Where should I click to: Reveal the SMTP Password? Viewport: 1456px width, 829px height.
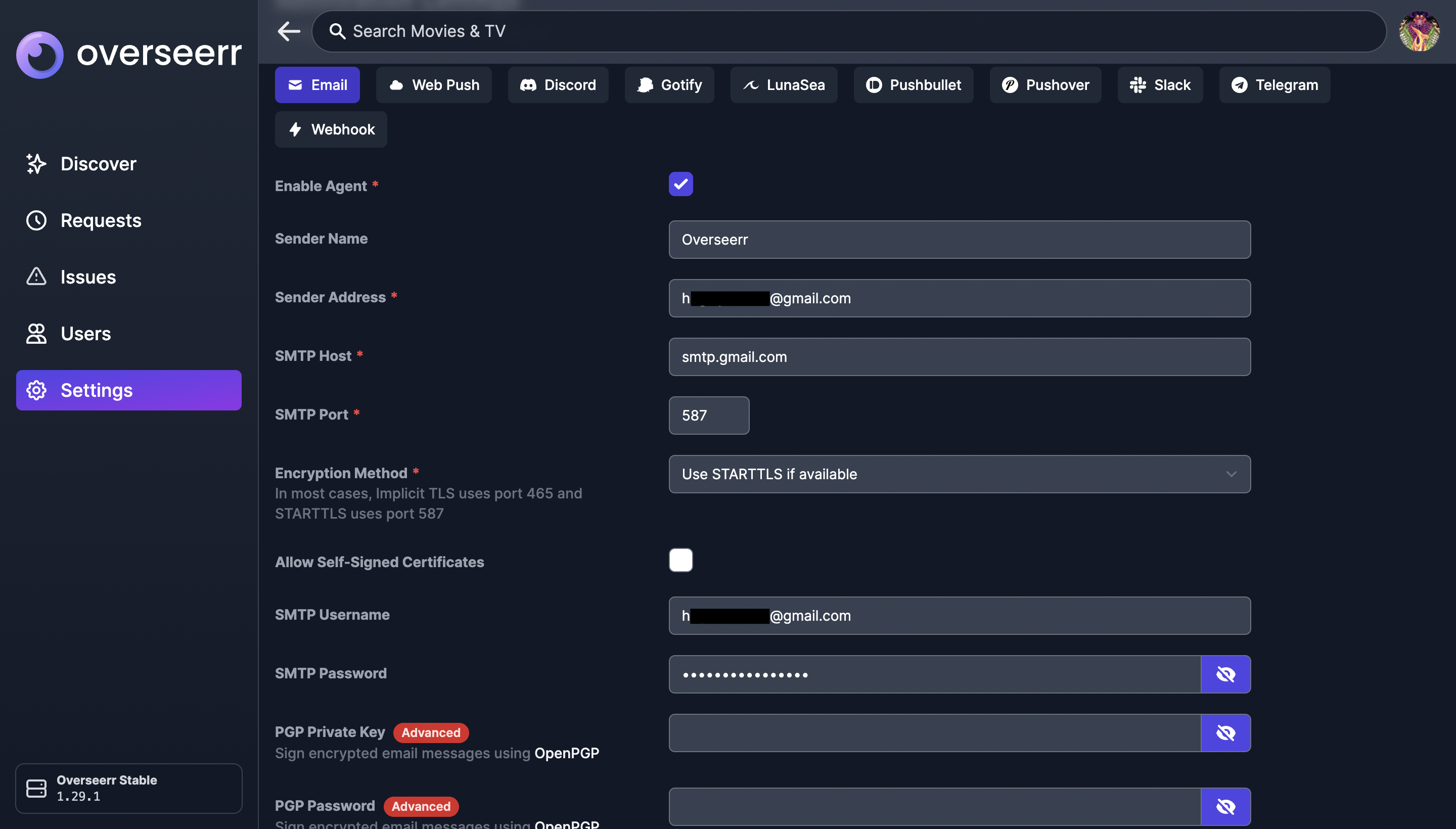point(1225,674)
